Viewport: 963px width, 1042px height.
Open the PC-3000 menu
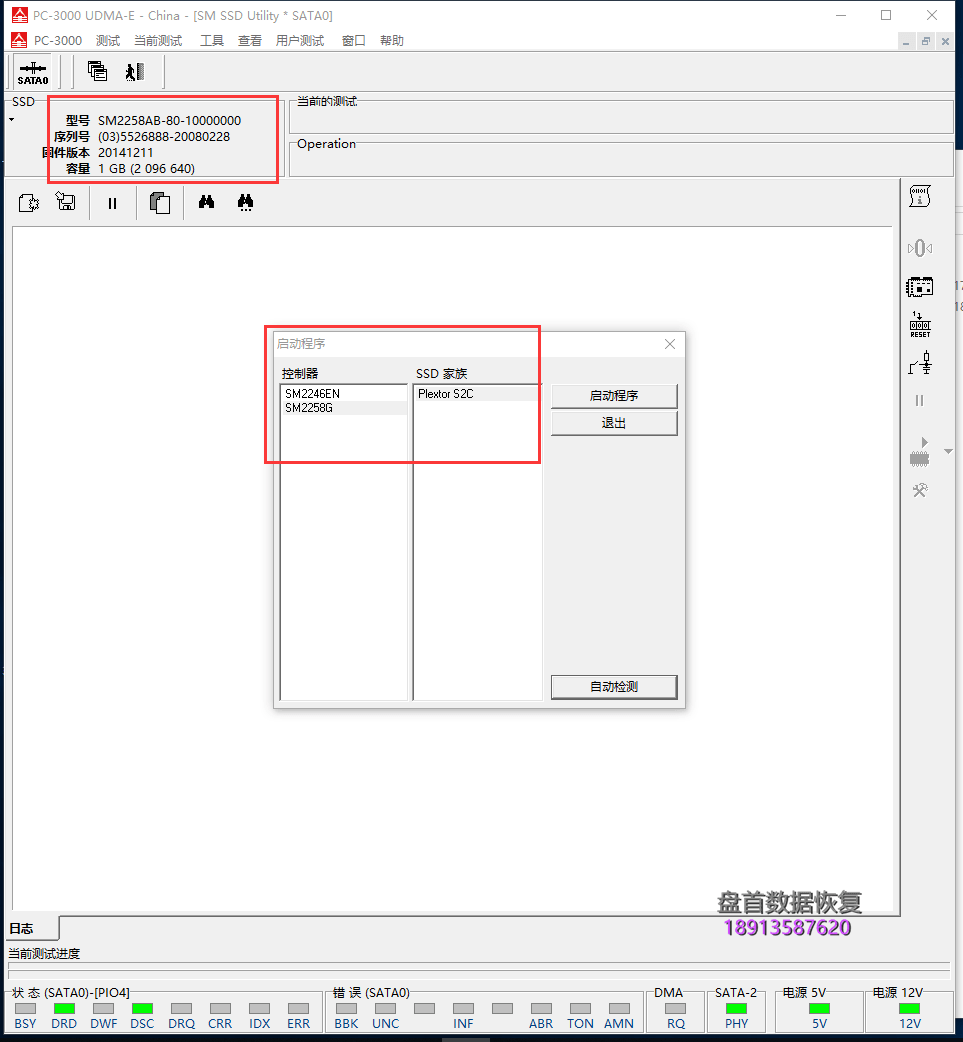tap(58, 41)
